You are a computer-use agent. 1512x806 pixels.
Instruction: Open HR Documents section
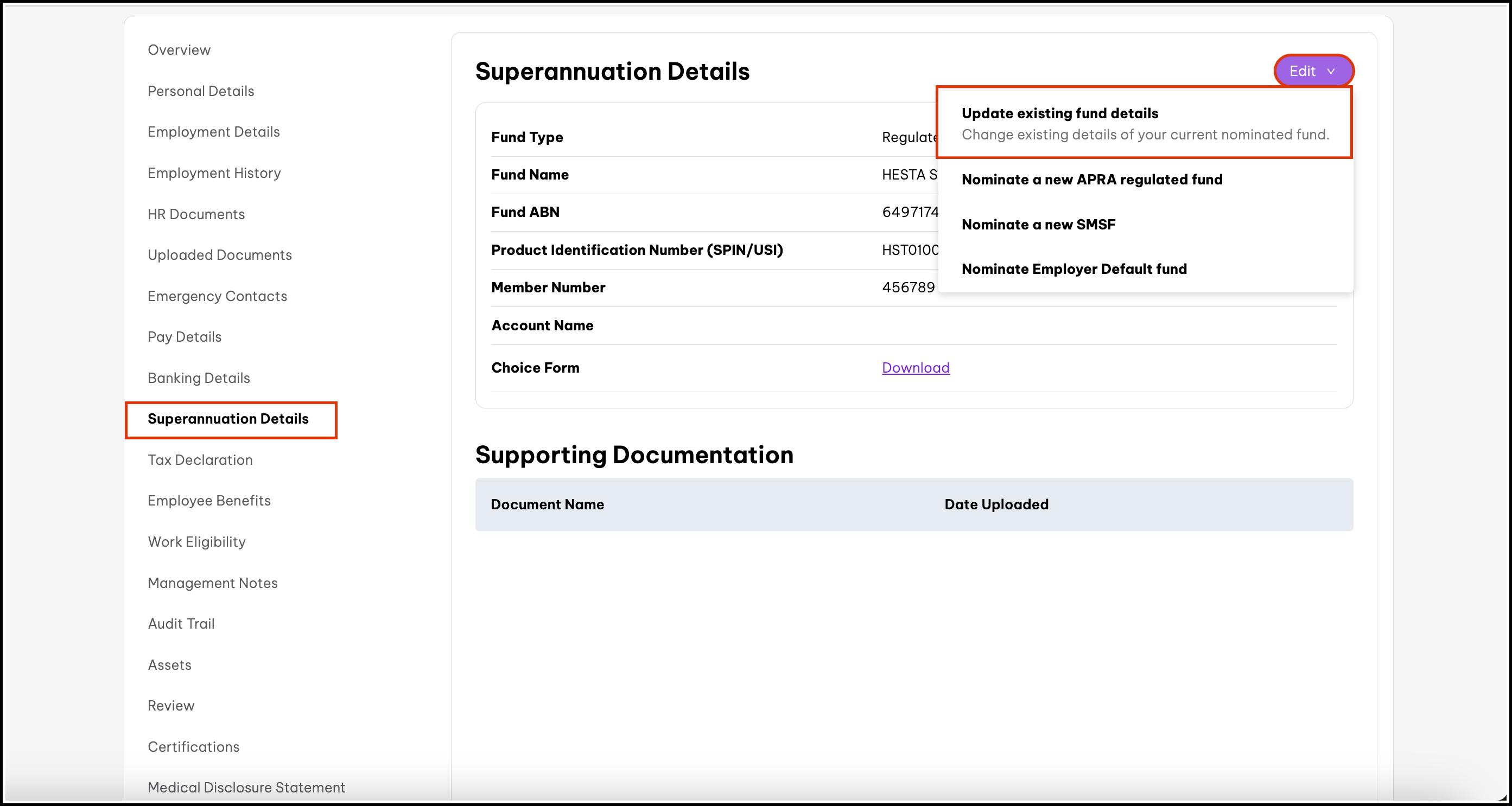pyautogui.click(x=196, y=214)
